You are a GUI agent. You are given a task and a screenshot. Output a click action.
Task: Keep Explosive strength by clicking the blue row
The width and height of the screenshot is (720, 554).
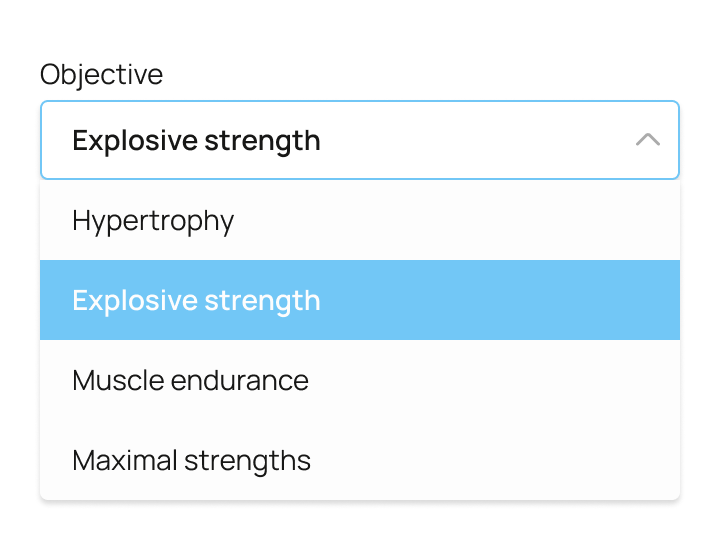[360, 300]
